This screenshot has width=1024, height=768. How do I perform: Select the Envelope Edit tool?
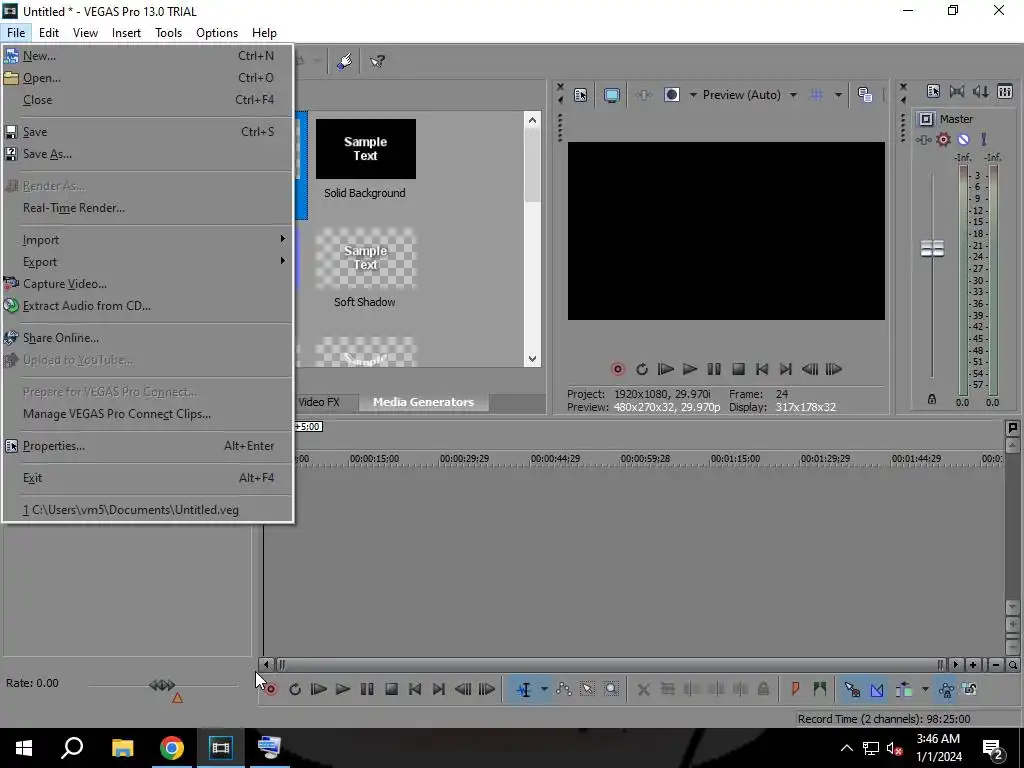(x=564, y=689)
